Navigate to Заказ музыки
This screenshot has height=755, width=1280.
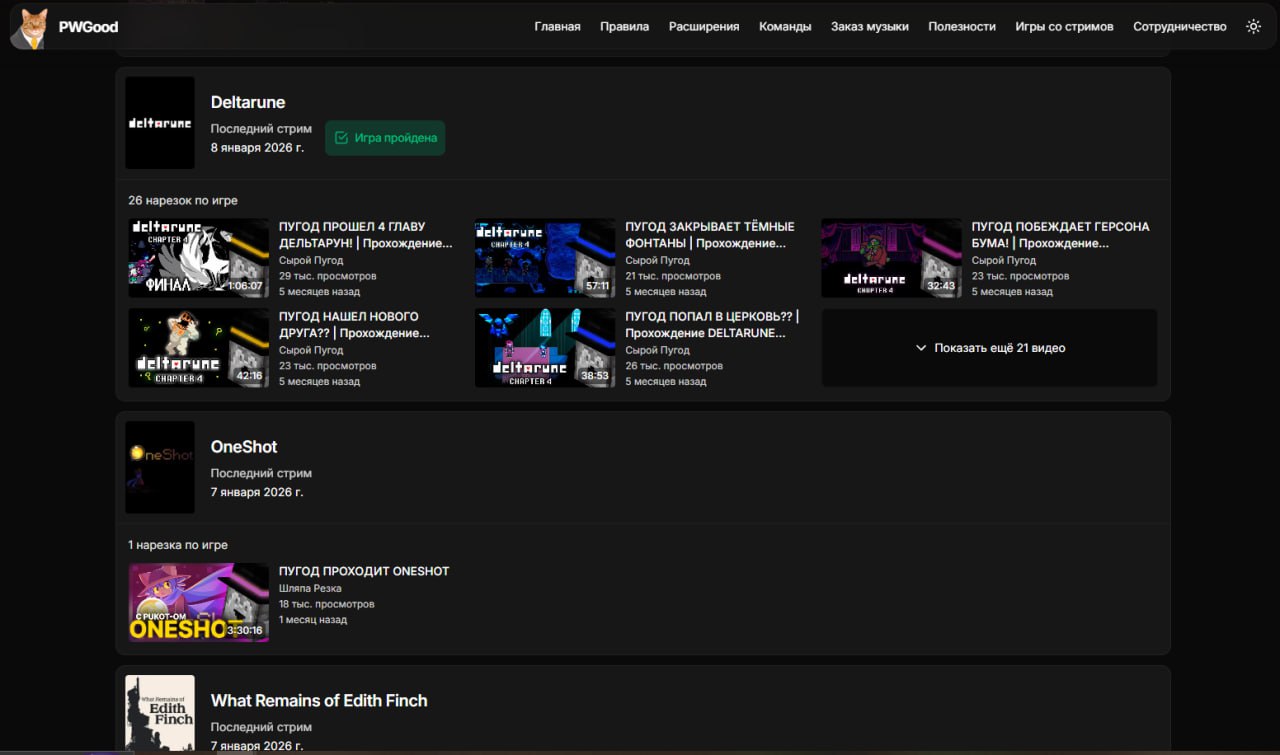pyautogui.click(x=869, y=27)
